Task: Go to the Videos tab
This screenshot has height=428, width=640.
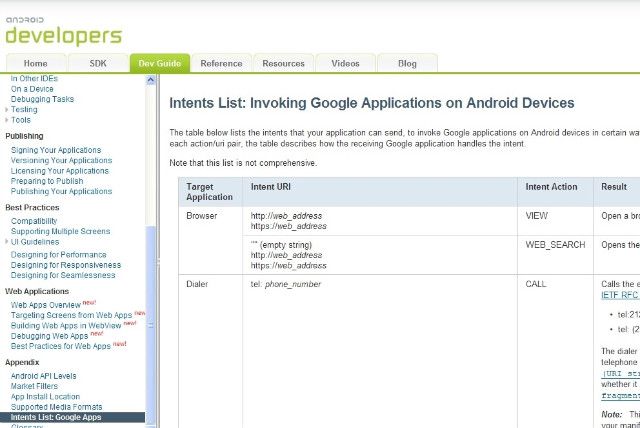Action: (345, 63)
